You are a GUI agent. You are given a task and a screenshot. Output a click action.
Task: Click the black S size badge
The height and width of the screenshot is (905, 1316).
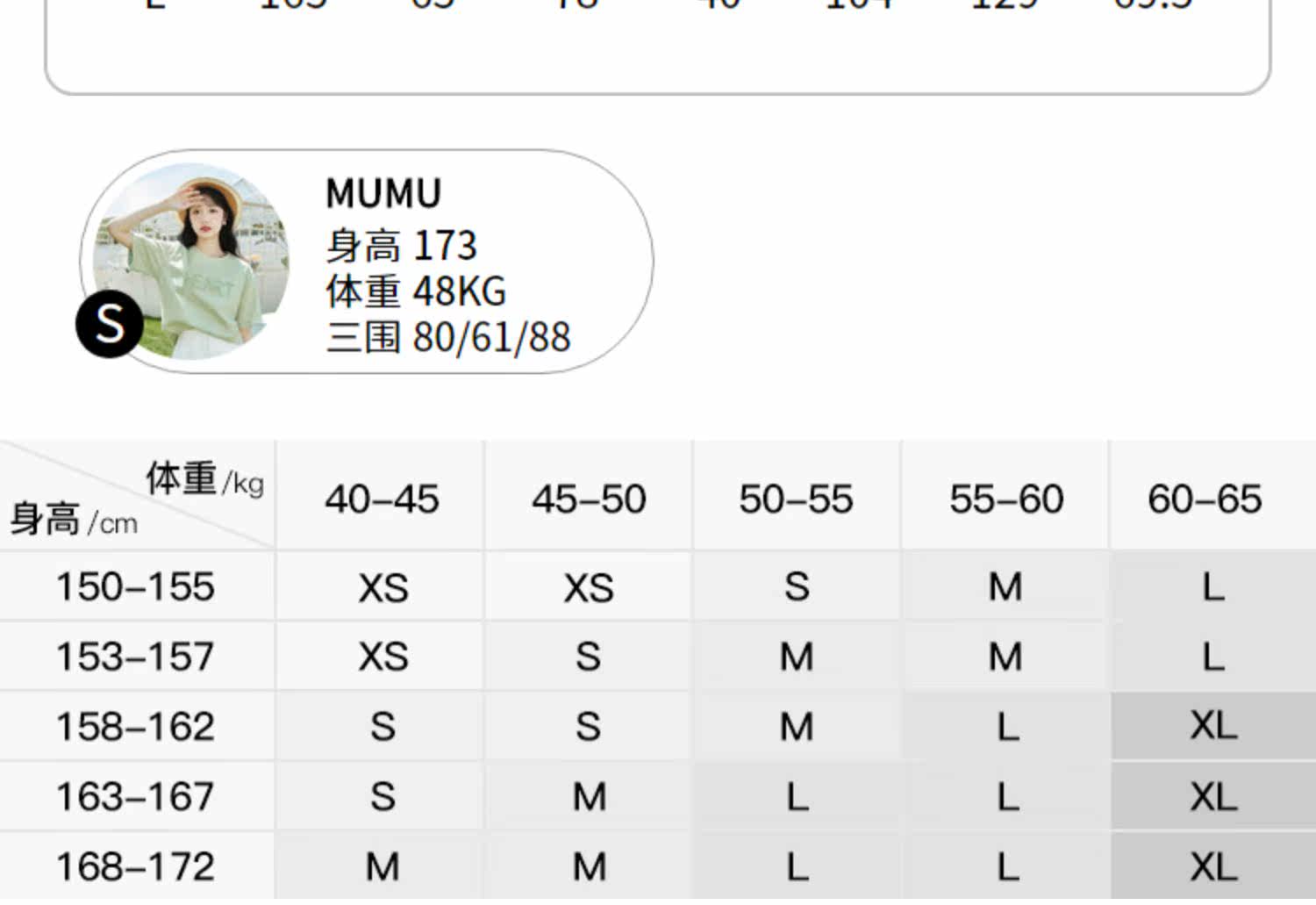tap(110, 325)
